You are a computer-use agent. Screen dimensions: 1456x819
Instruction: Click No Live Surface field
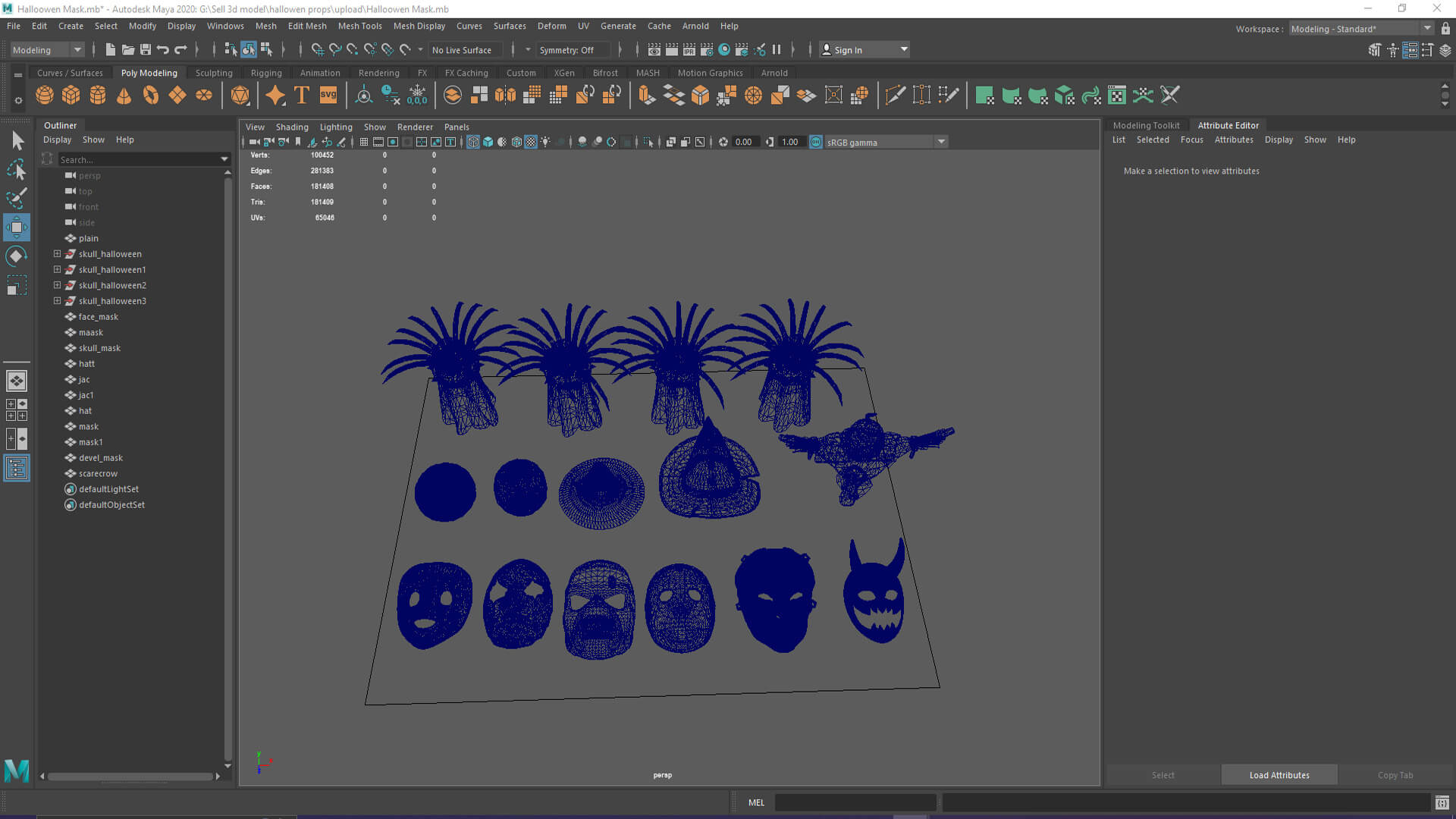click(x=467, y=50)
